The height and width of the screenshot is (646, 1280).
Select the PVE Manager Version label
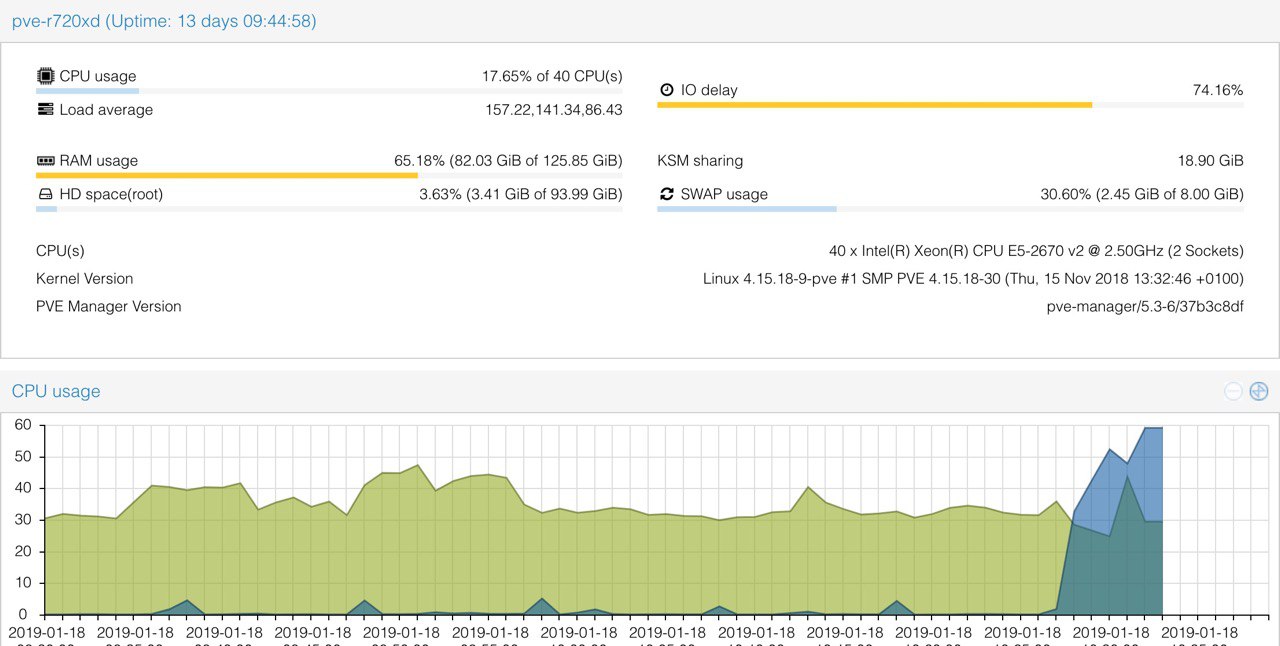click(109, 307)
